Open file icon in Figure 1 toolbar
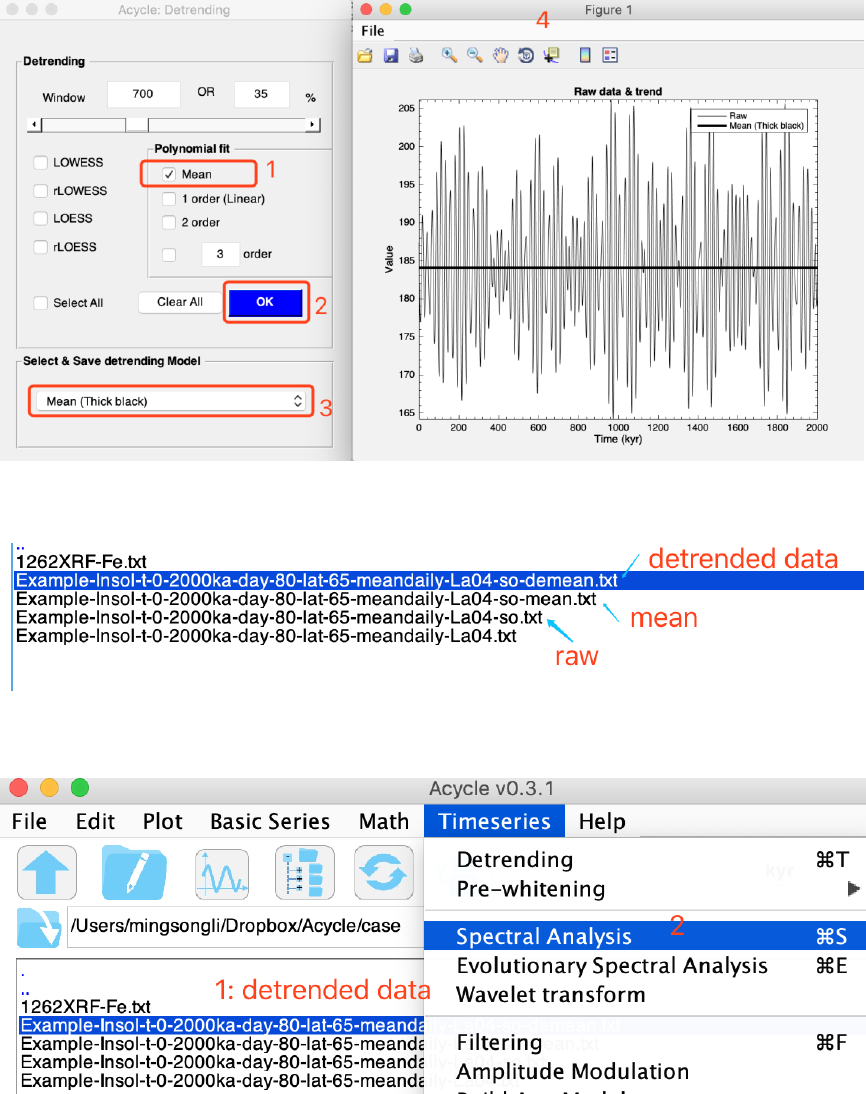 (x=365, y=56)
